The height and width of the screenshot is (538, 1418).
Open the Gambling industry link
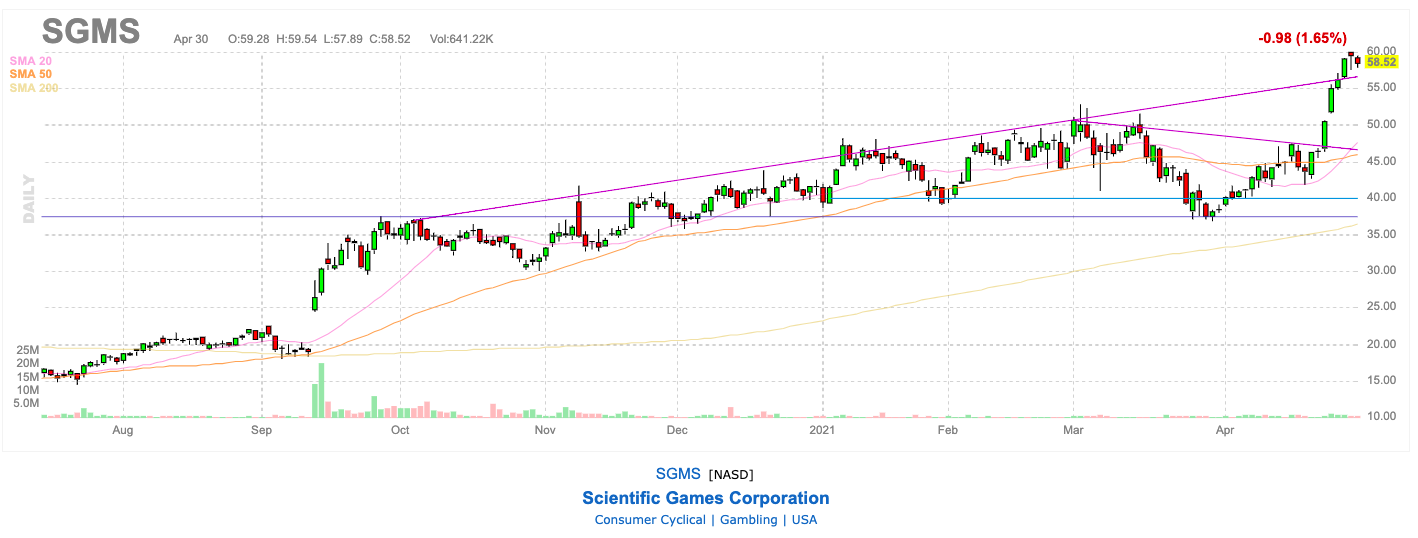click(x=747, y=520)
